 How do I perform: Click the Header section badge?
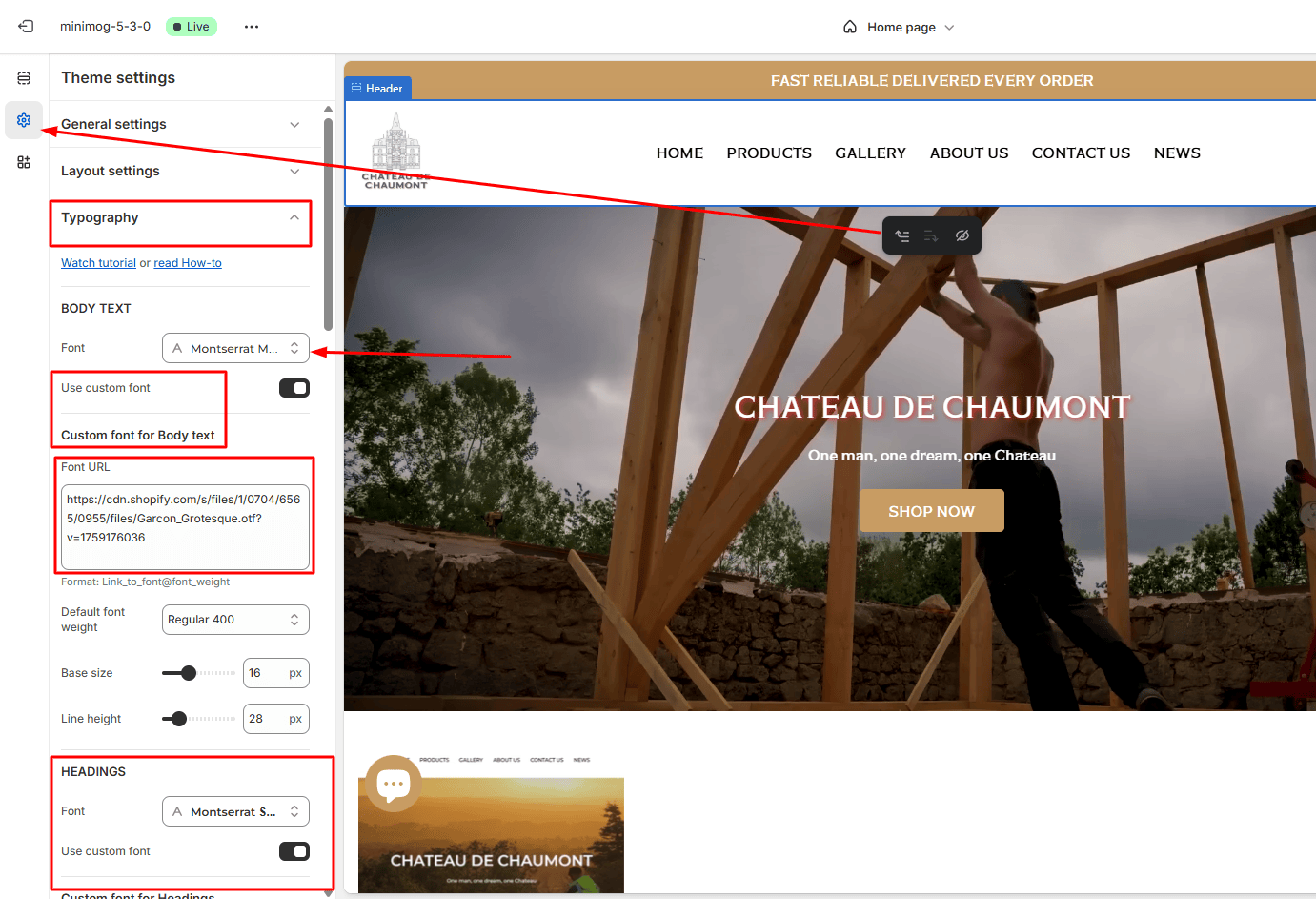377,88
